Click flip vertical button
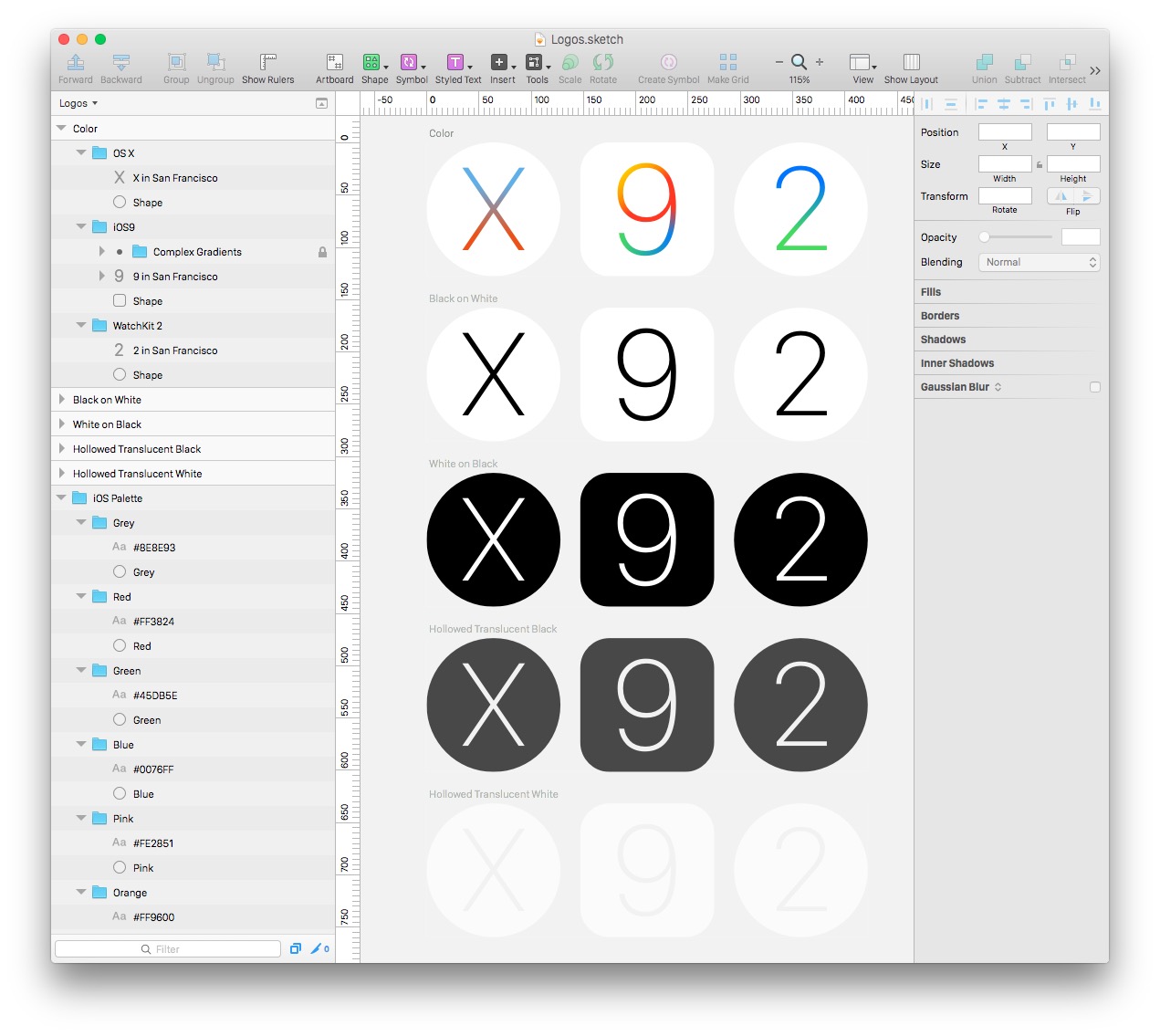 pyautogui.click(x=1087, y=196)
